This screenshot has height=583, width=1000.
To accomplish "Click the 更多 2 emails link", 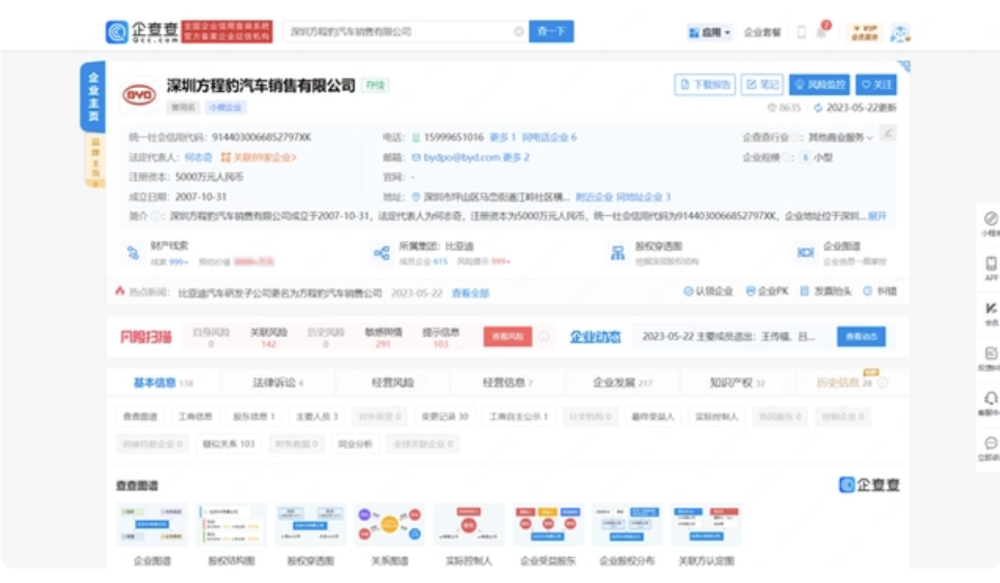I will click(516, 157).
